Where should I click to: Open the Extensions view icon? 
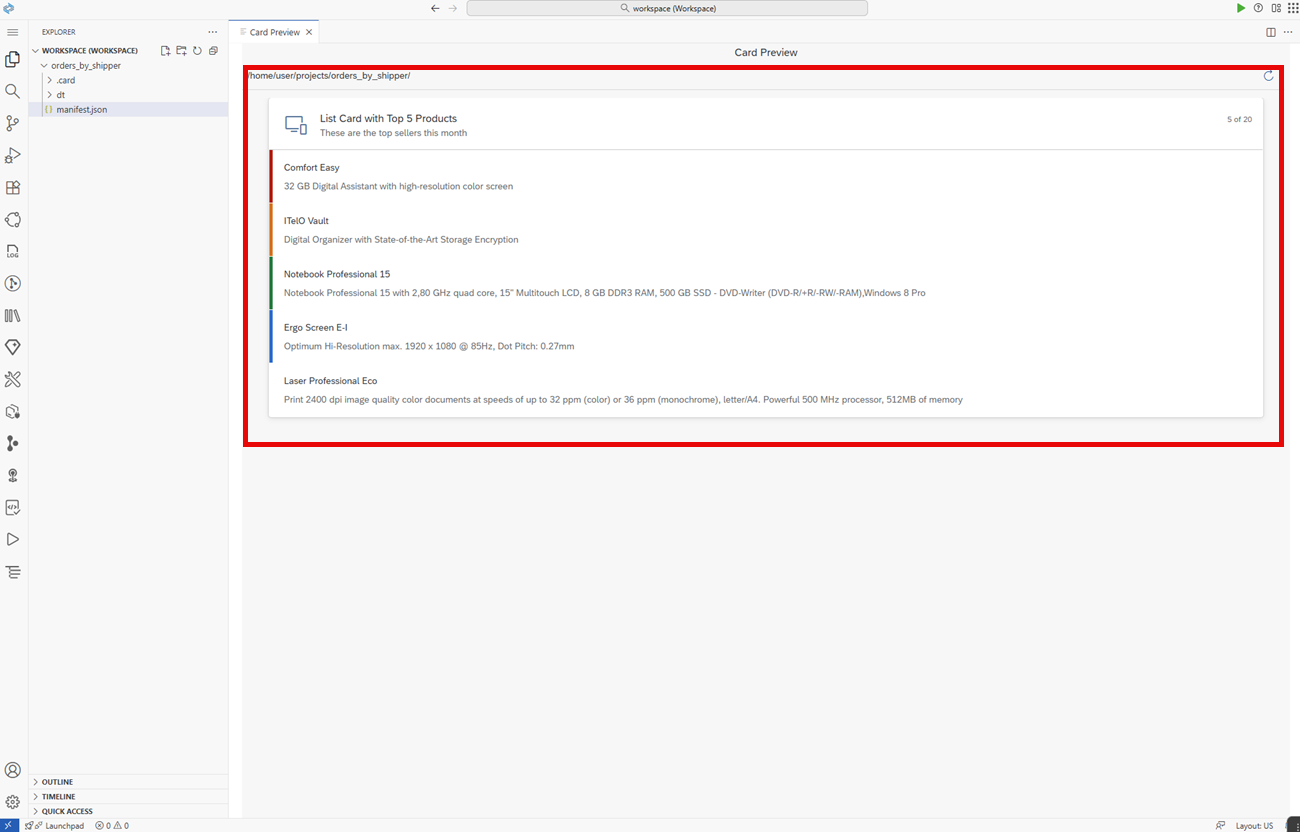tap(13, 187)
